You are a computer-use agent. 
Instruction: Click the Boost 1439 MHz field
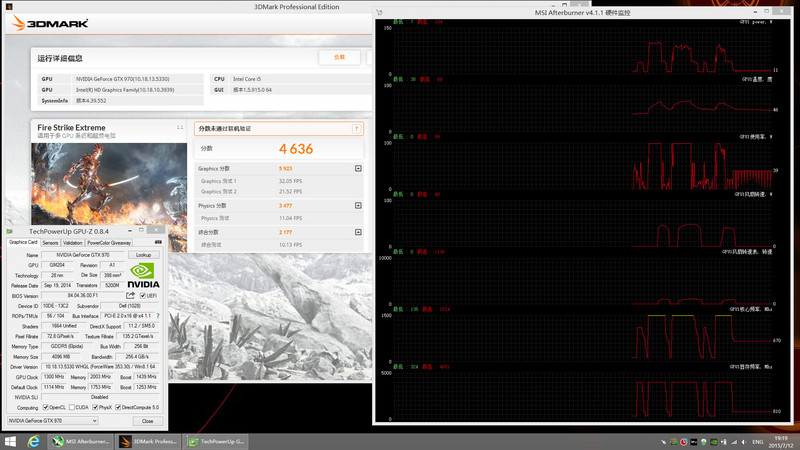[x=146, y=377]
